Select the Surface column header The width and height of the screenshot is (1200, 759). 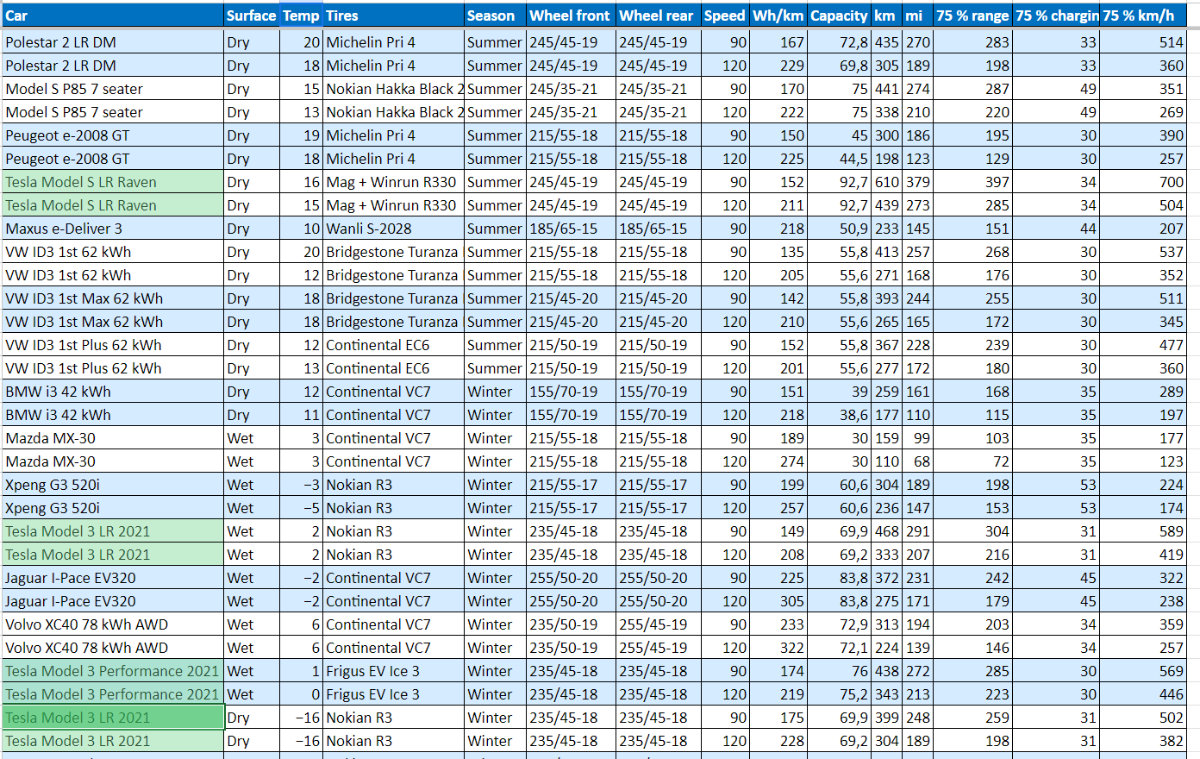click(x=250, y=16)
